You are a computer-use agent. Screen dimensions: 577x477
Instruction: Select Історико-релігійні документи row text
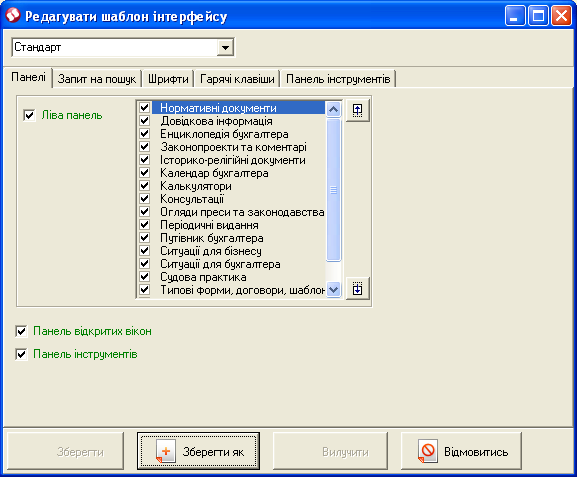(x=233, y=160)
